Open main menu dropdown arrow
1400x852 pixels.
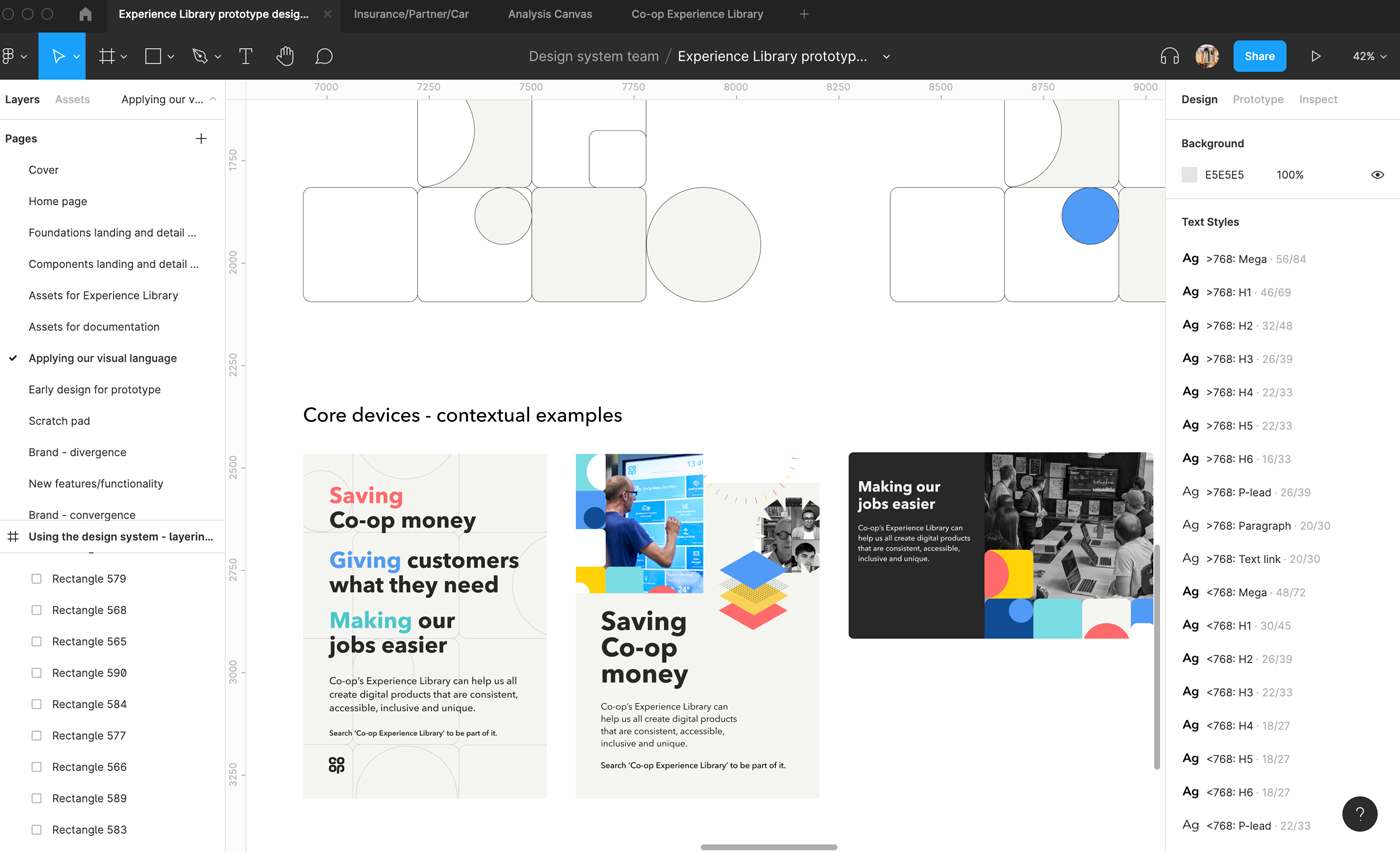(x=23, y=57)
